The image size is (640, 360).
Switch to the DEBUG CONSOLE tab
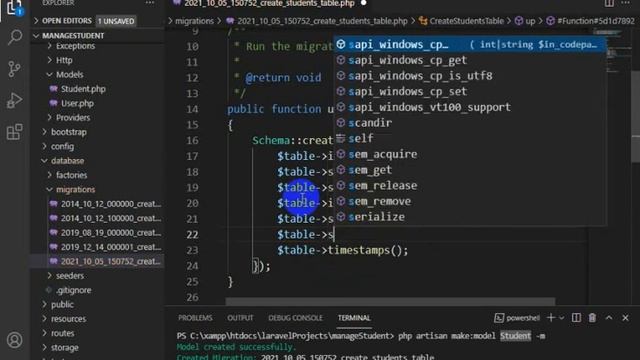pyautogui.click(x=296, y=318)
